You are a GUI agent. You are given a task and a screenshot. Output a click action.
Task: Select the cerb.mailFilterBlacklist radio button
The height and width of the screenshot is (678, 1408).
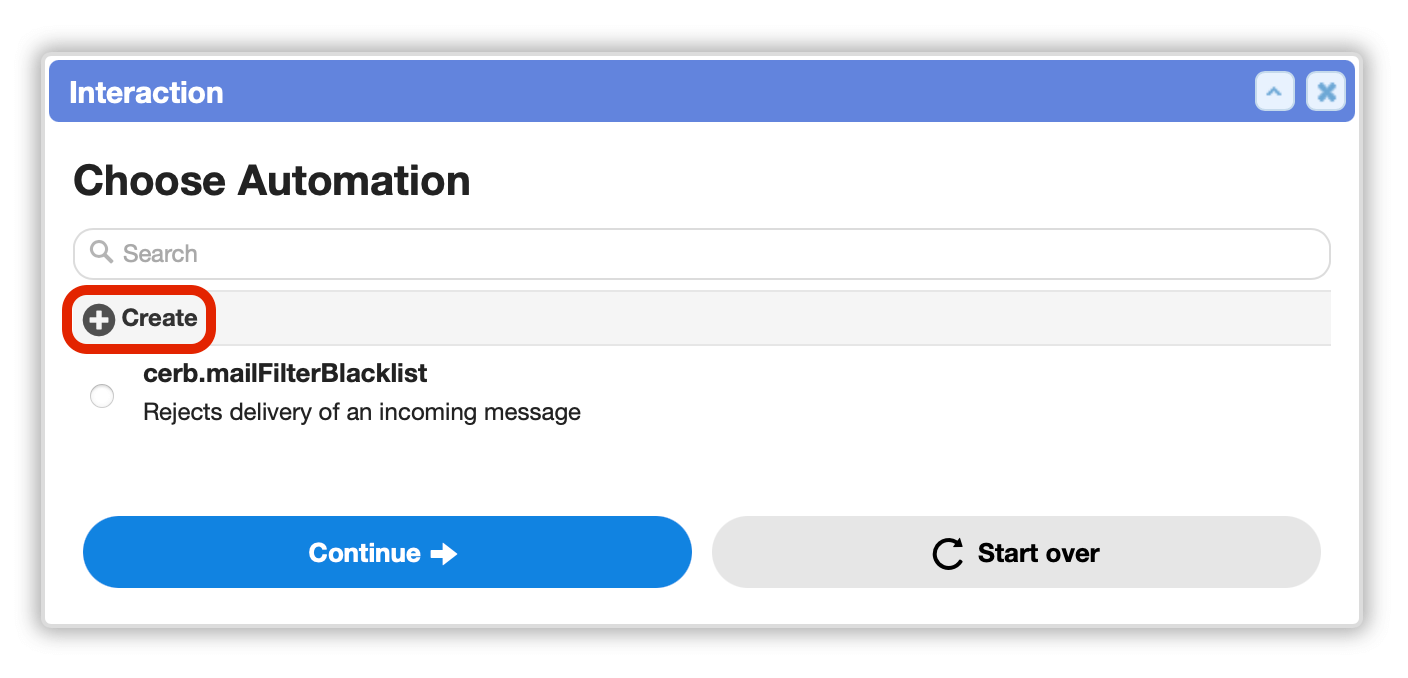coord(102,396)
